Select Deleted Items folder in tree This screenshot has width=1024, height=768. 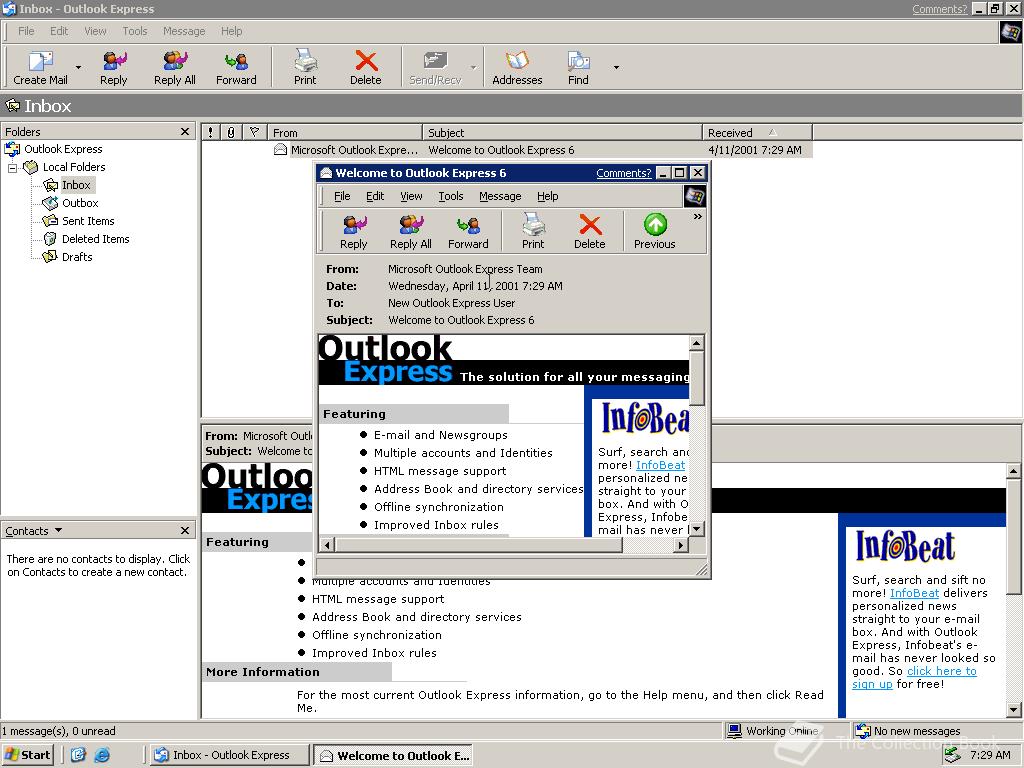coord(95,239)
